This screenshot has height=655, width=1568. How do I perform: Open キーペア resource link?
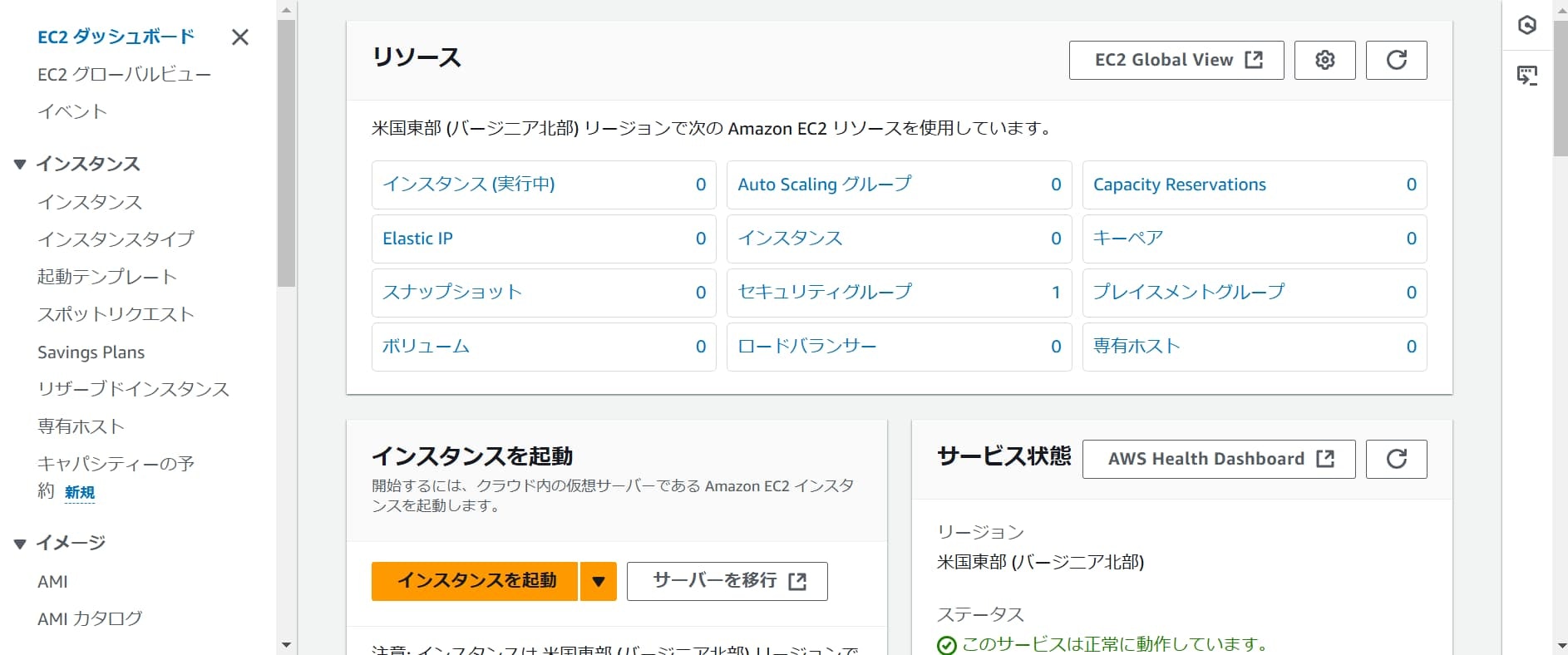click(1128, 239)
